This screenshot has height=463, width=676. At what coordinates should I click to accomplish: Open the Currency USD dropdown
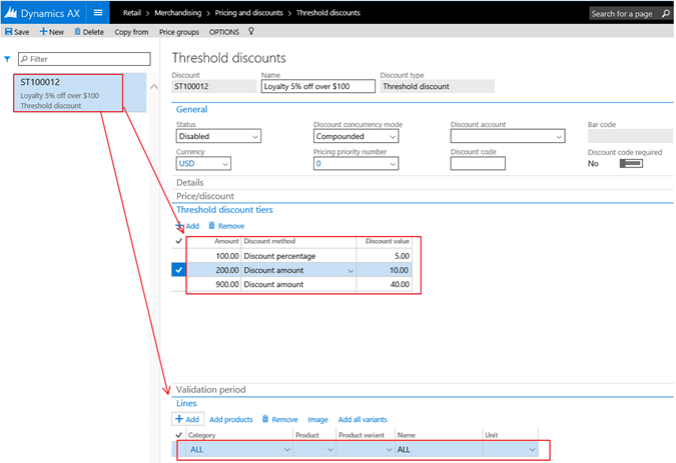click(203, 163)
